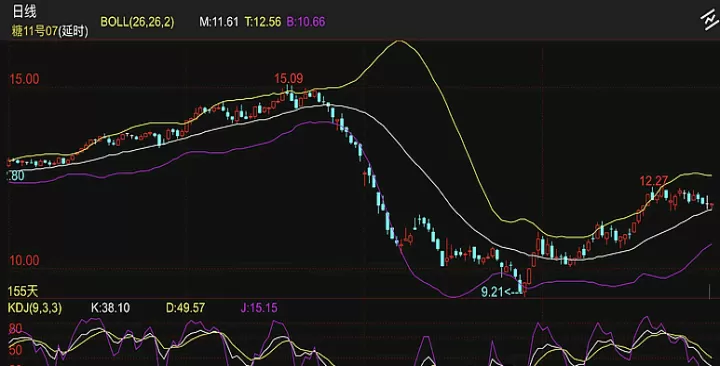Screen dimensions: 720x366
Task: Open the BOLL(26,26,2) indicator settings
Action: 137,22
